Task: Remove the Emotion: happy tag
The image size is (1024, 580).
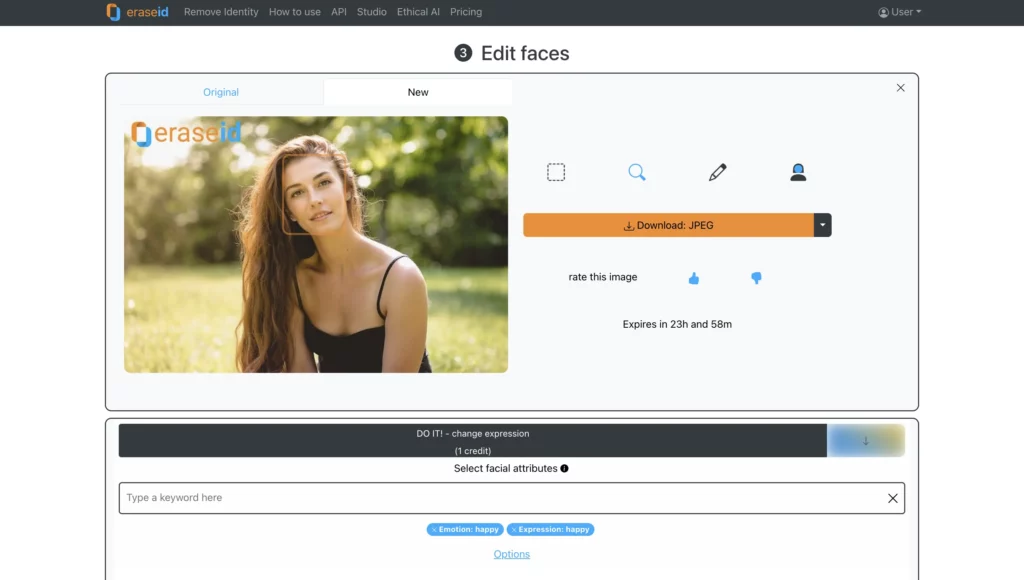Action: click(x=433, y=529)
